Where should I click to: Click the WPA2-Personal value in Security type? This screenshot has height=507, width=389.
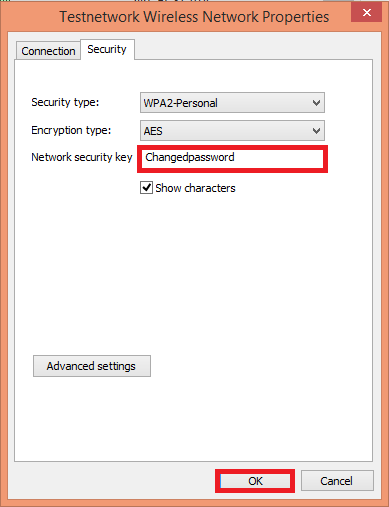180,103
